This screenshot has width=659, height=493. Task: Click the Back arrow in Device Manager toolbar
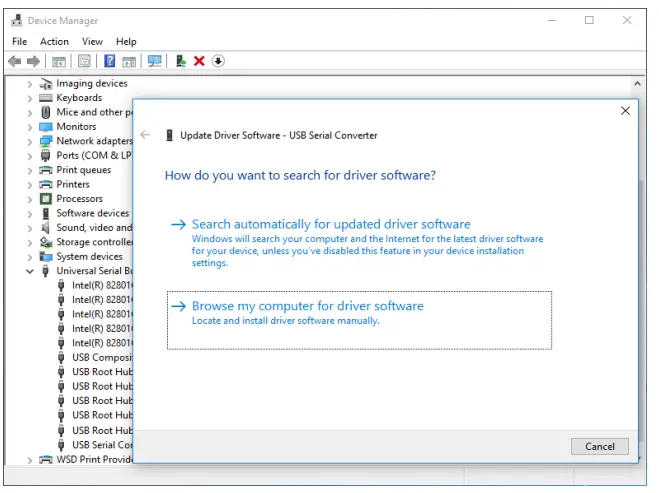point(15,61)
